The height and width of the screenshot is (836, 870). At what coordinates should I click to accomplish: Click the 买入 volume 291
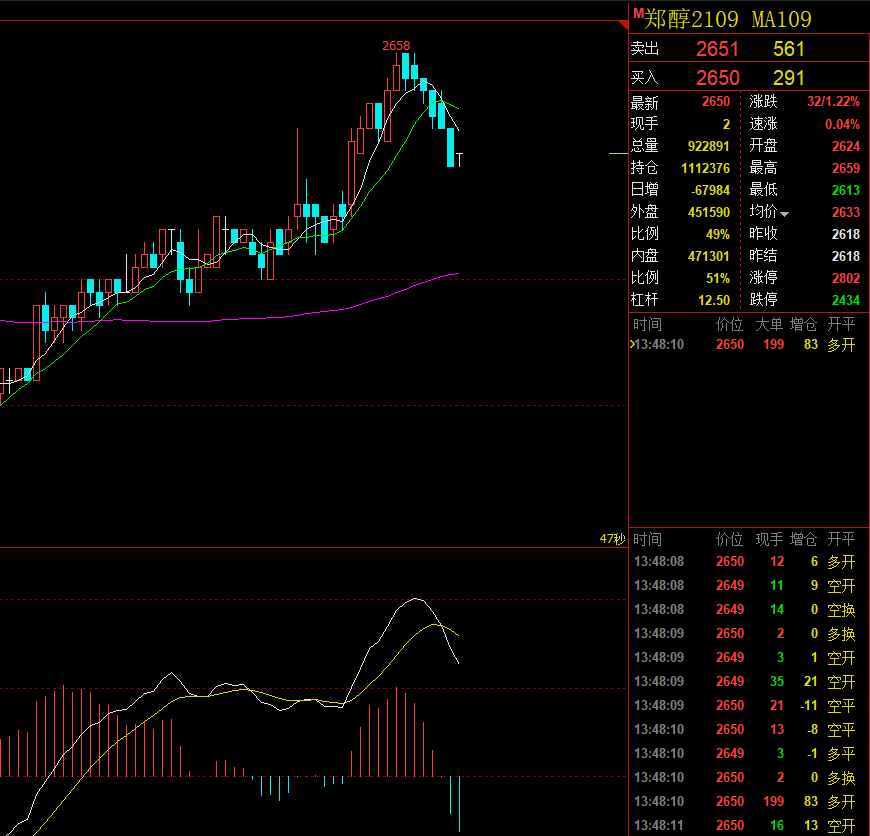coord(788,78)
